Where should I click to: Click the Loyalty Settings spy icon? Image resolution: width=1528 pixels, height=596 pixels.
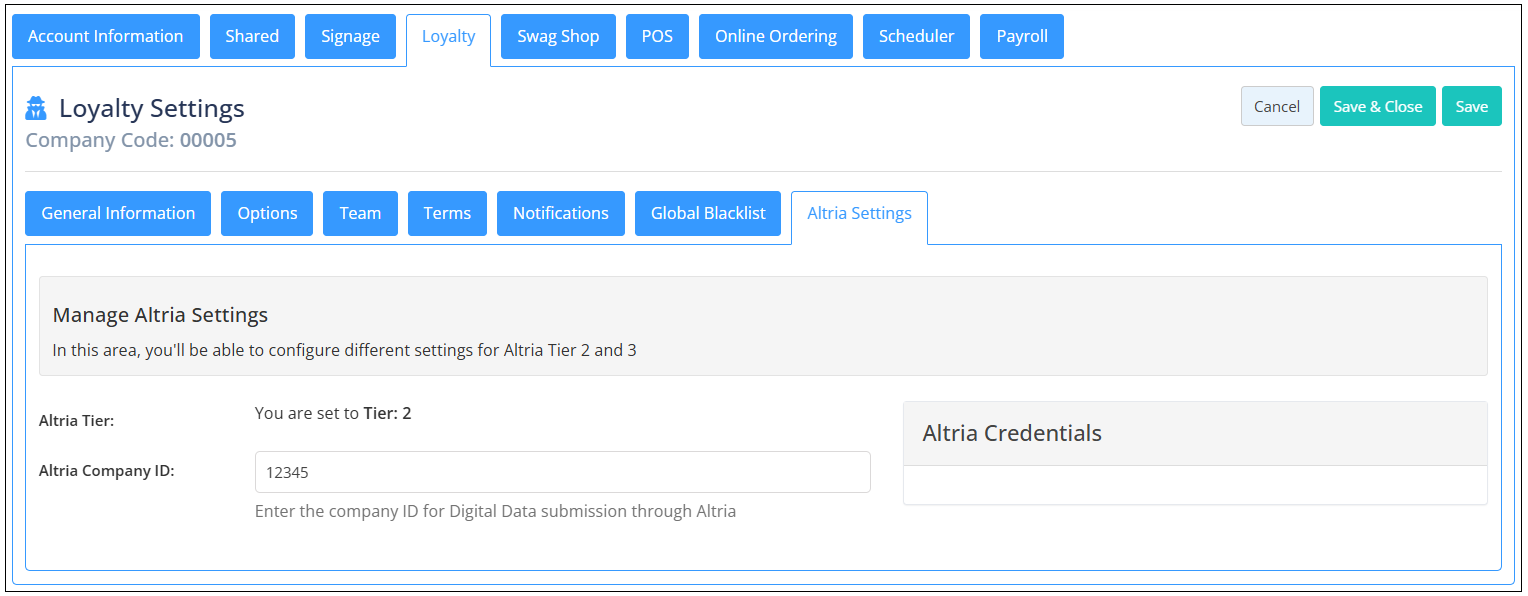tap(36, 108)
